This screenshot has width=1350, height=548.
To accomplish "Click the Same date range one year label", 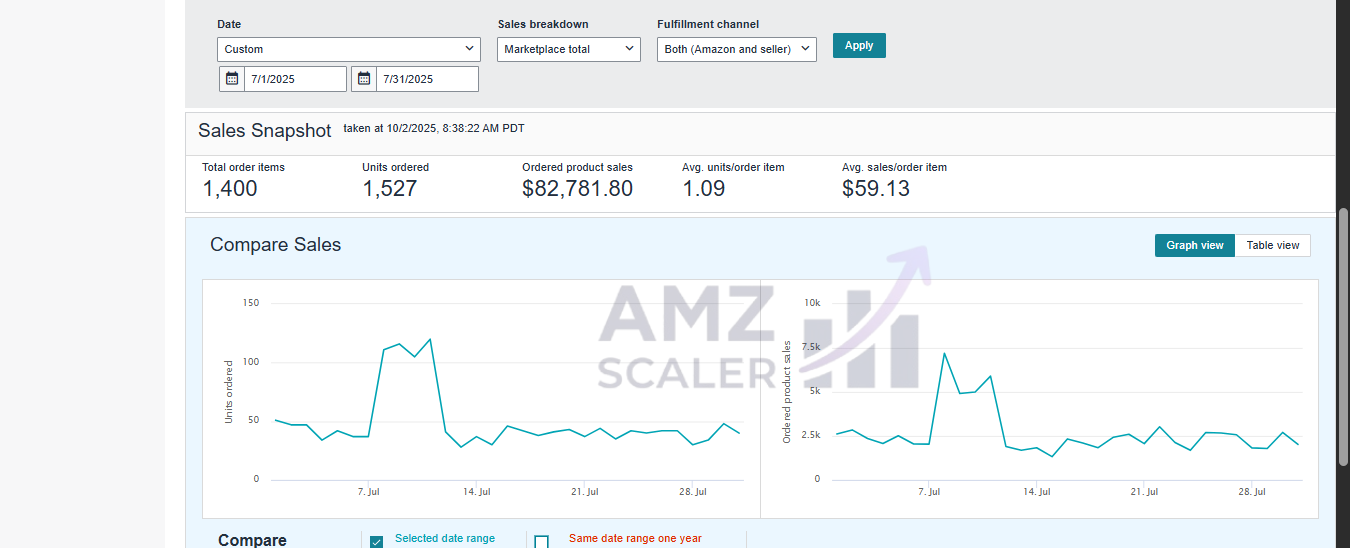I will [x=635, y=538].
